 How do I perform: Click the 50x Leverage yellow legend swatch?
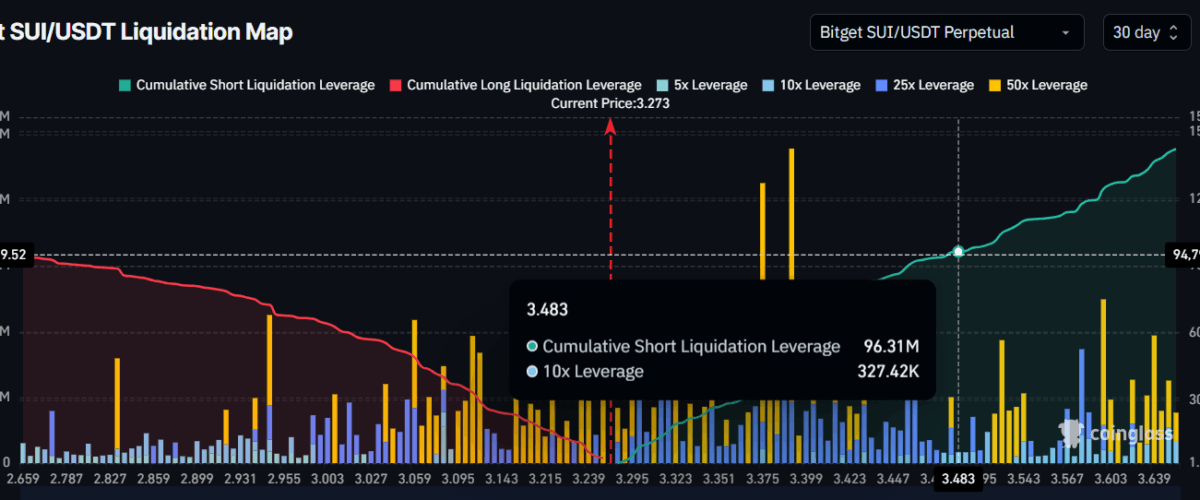point(994,85)
